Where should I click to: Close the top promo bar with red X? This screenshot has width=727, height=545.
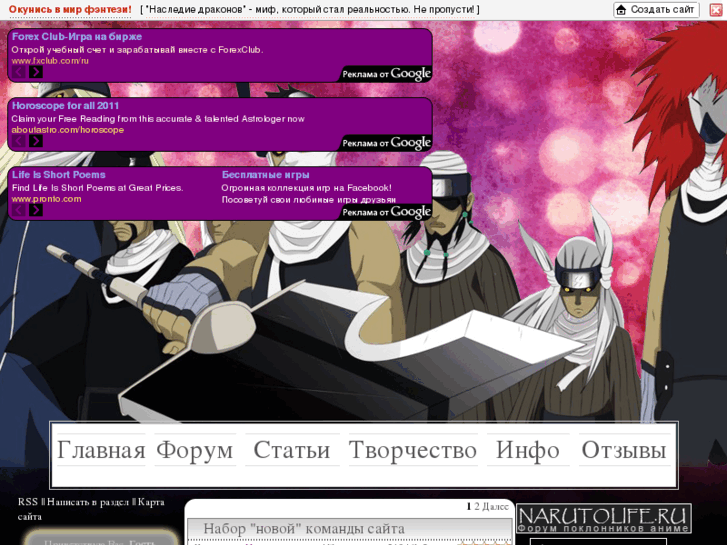pos(716,10)
